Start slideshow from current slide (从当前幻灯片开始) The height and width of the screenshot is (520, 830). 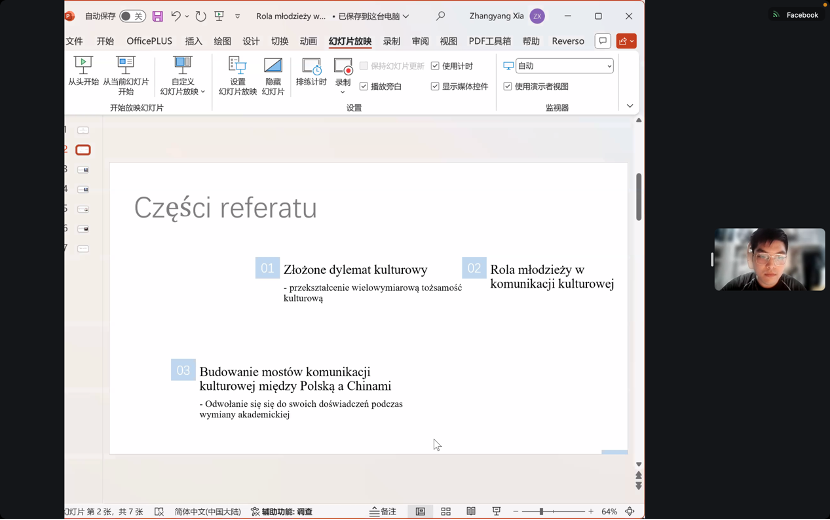(126, 72)
